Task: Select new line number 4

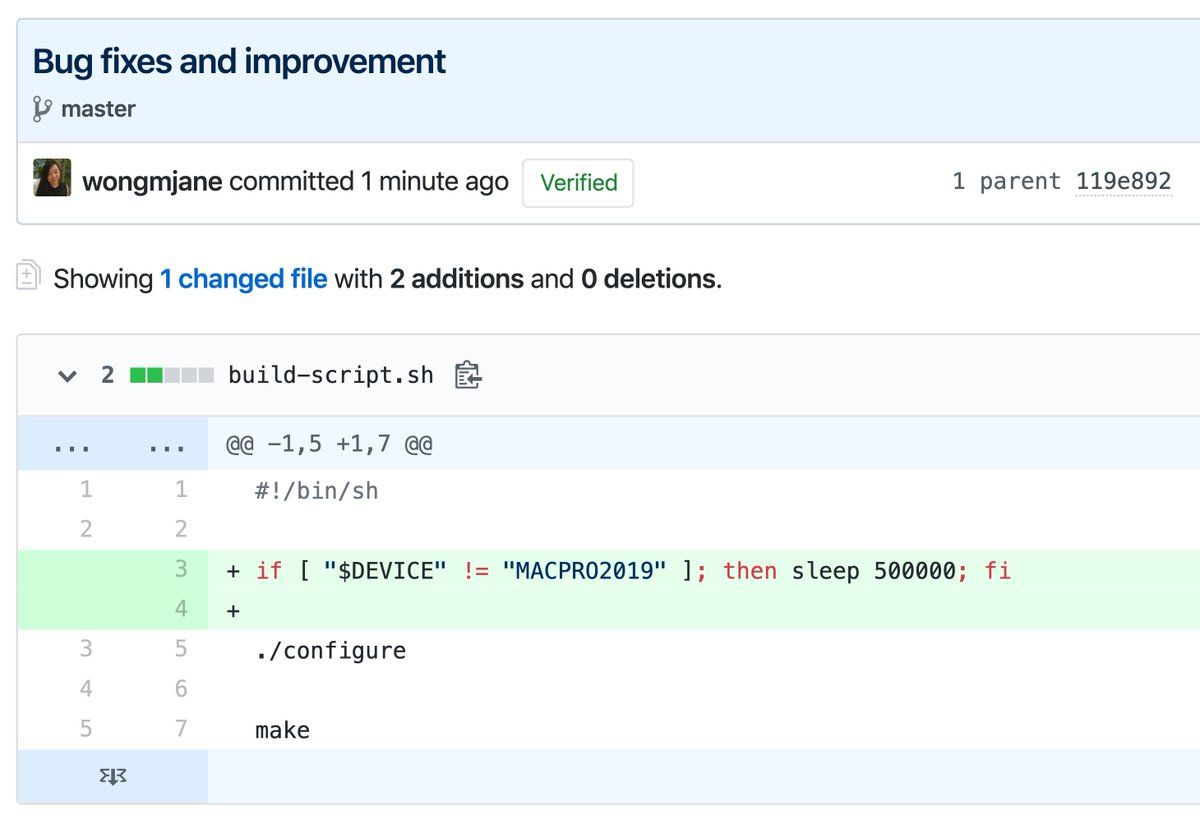Action: point(181,609)
